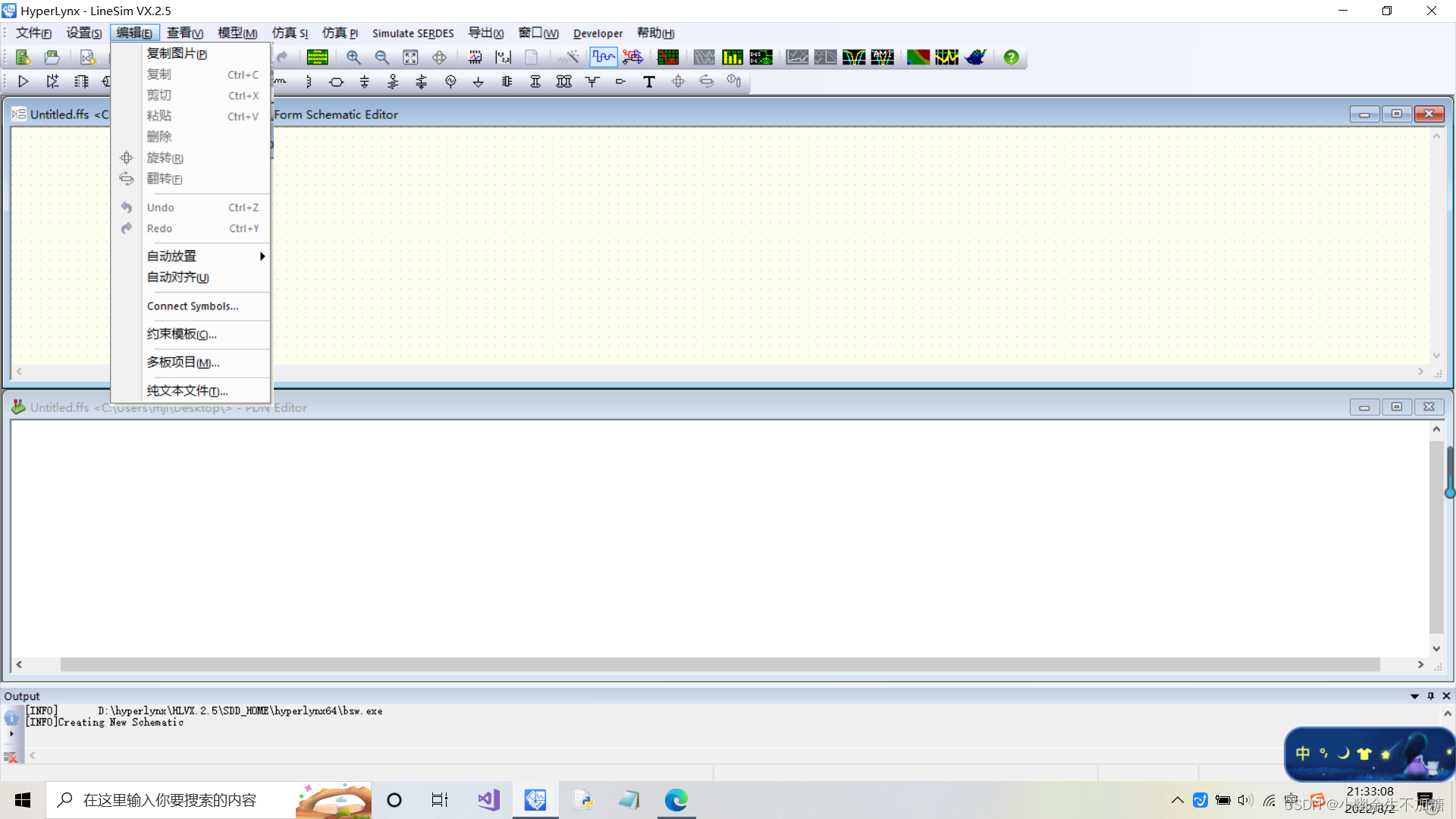Screen dimensions: 1456x819
Task: Select the inductor symbol tool
Action: pos(308,81)
